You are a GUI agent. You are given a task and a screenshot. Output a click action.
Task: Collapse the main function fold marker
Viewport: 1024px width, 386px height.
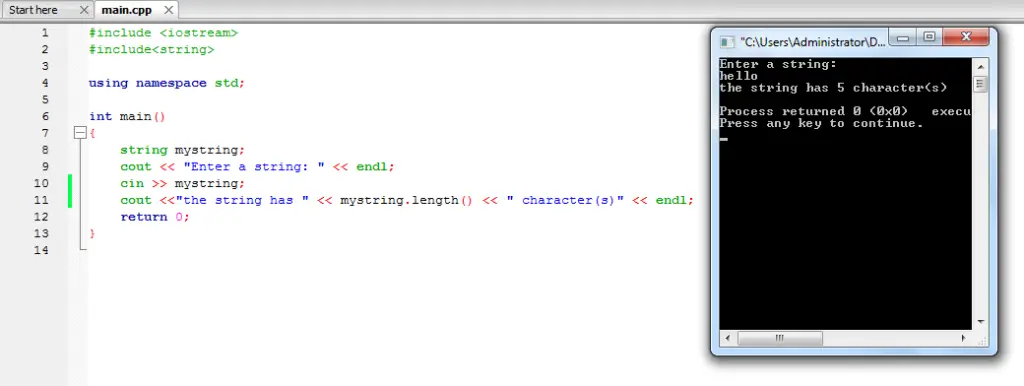pos(80,133)
